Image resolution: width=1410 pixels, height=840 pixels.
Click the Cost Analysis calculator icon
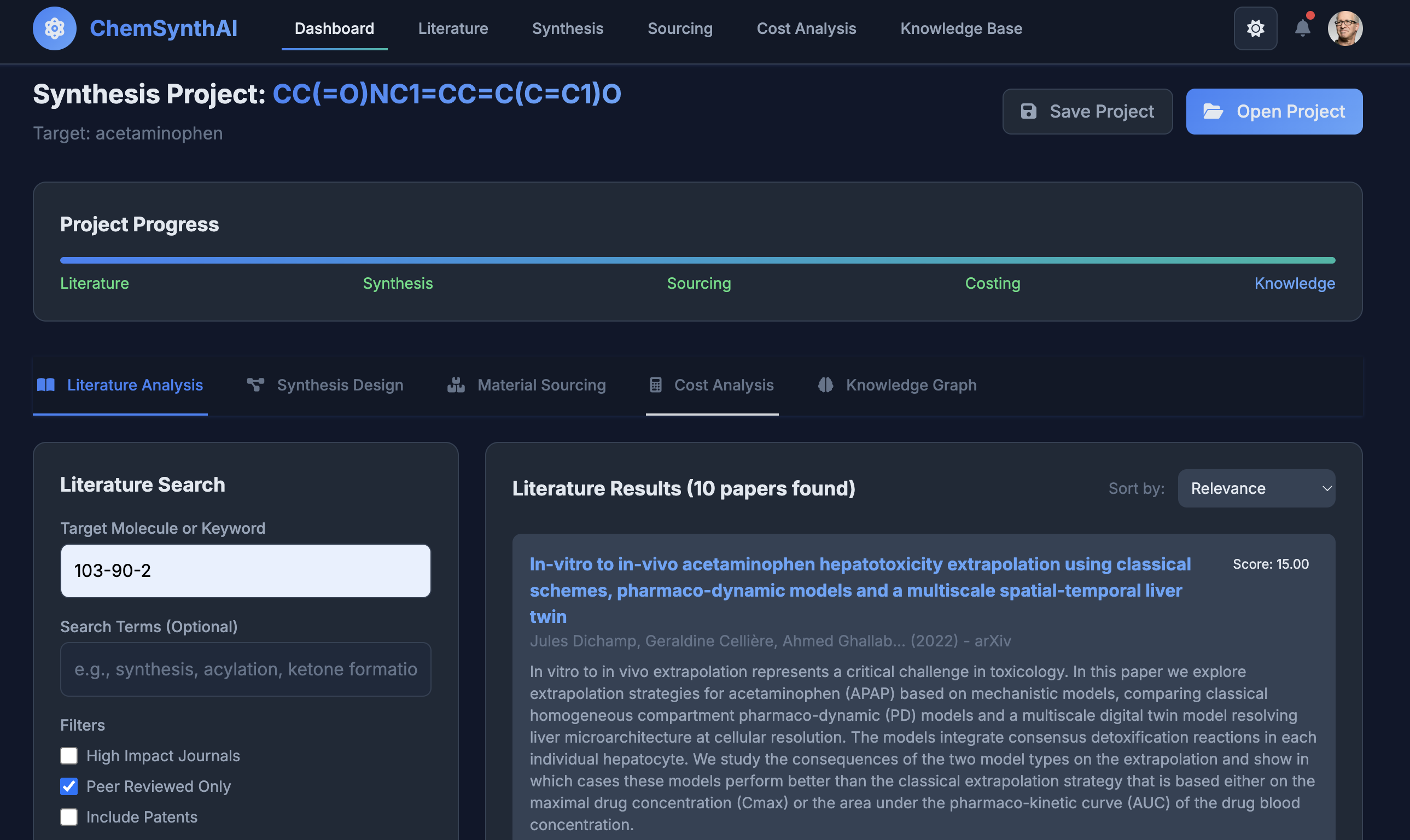655,384
